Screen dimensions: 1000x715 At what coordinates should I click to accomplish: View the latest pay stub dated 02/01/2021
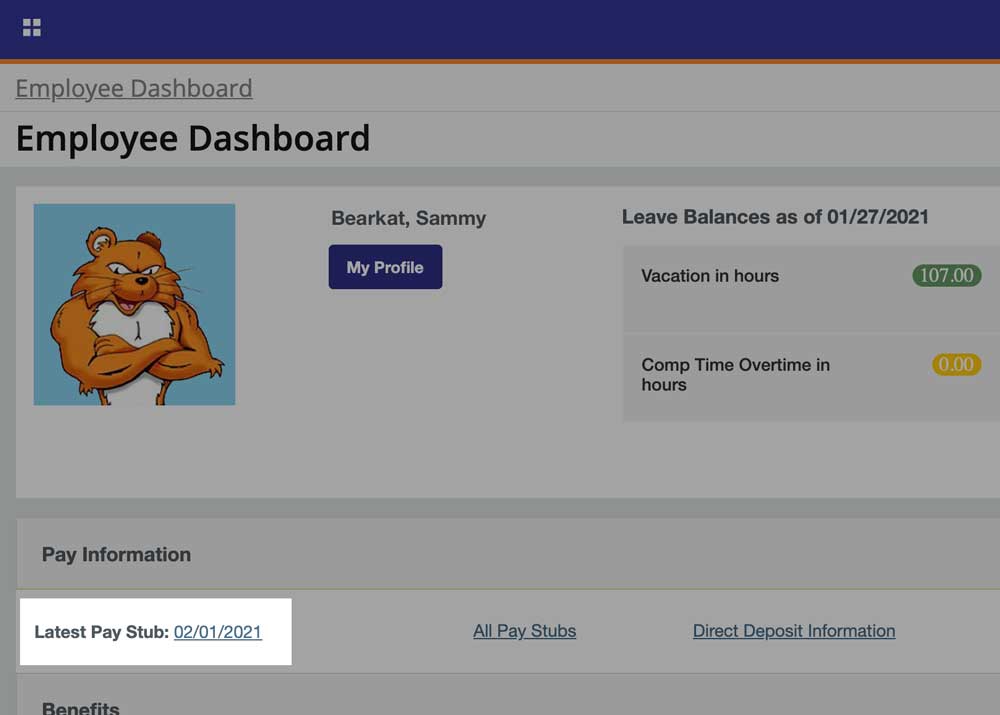217,631
